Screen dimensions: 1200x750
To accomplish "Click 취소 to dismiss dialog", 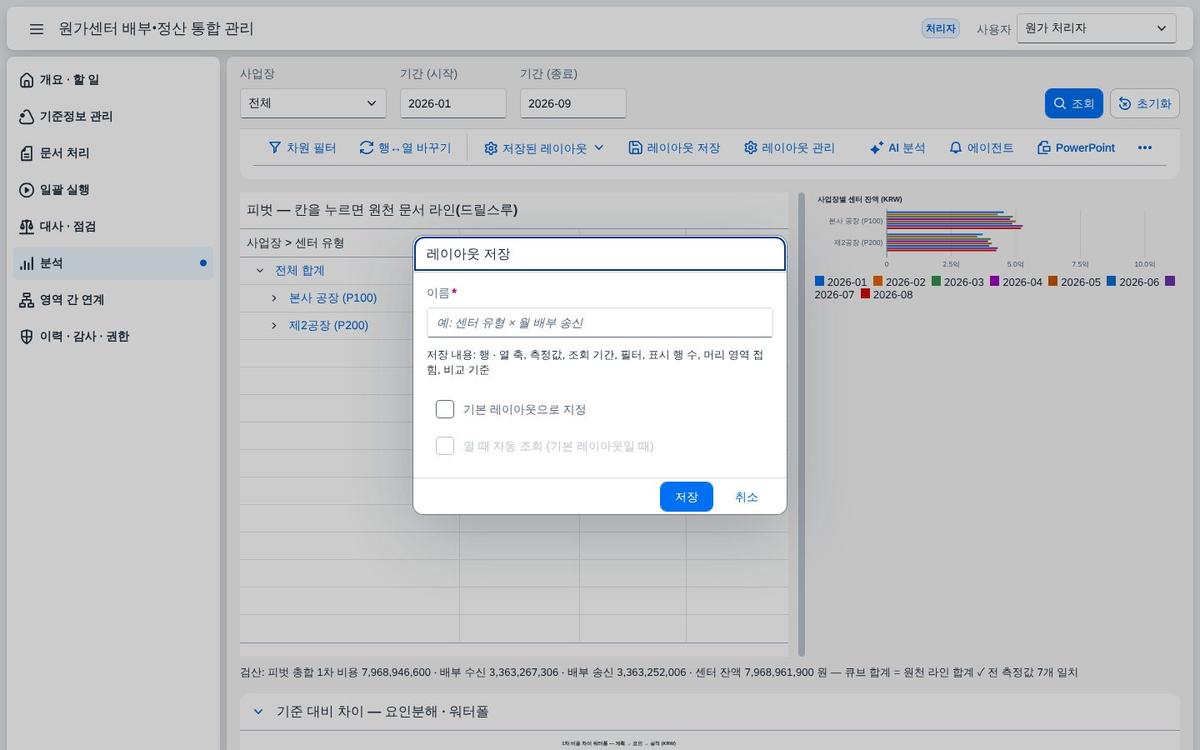I will click(x=746, y=497).
